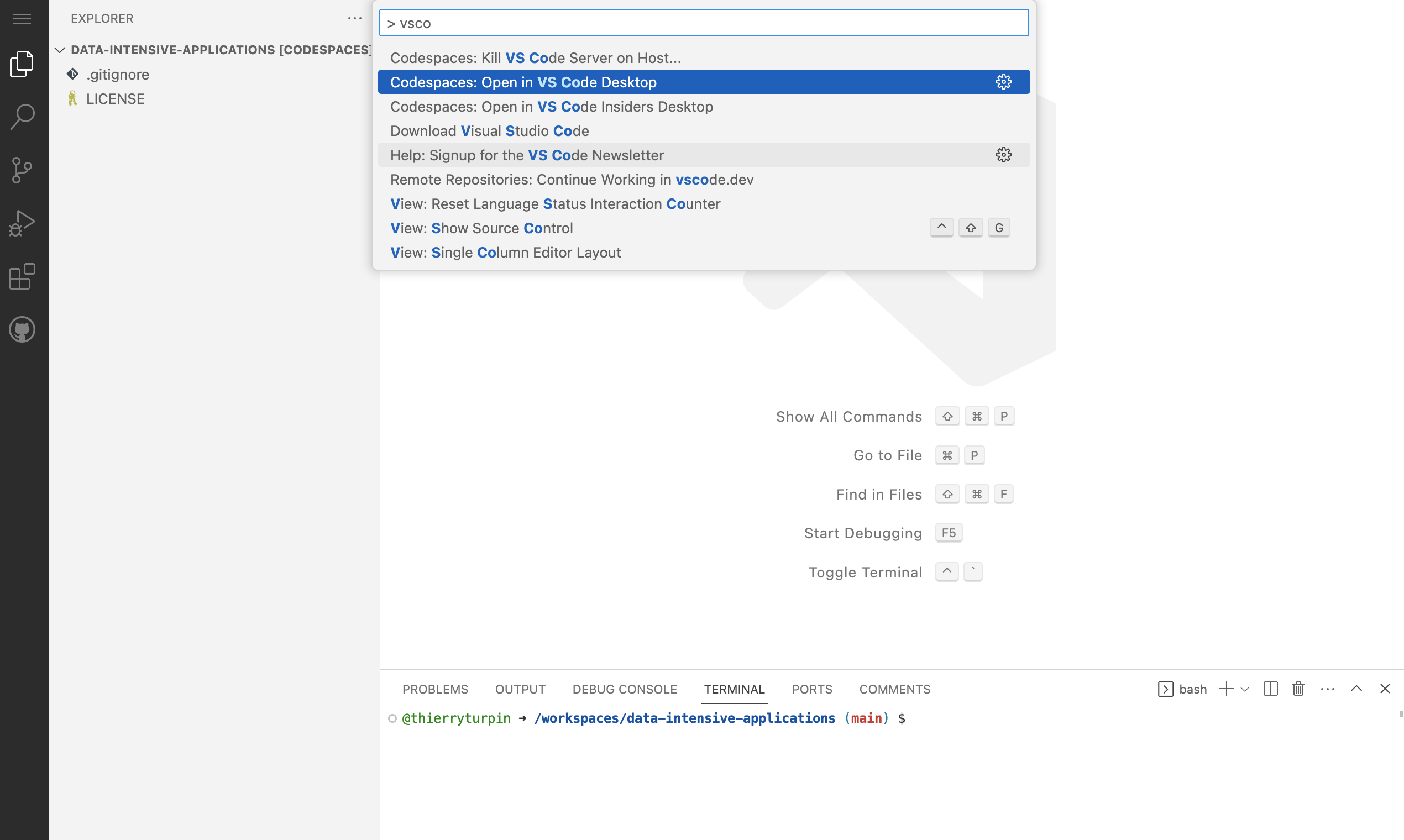
Task: Open launch profile dropdown next to plus
Action: 1244,690
